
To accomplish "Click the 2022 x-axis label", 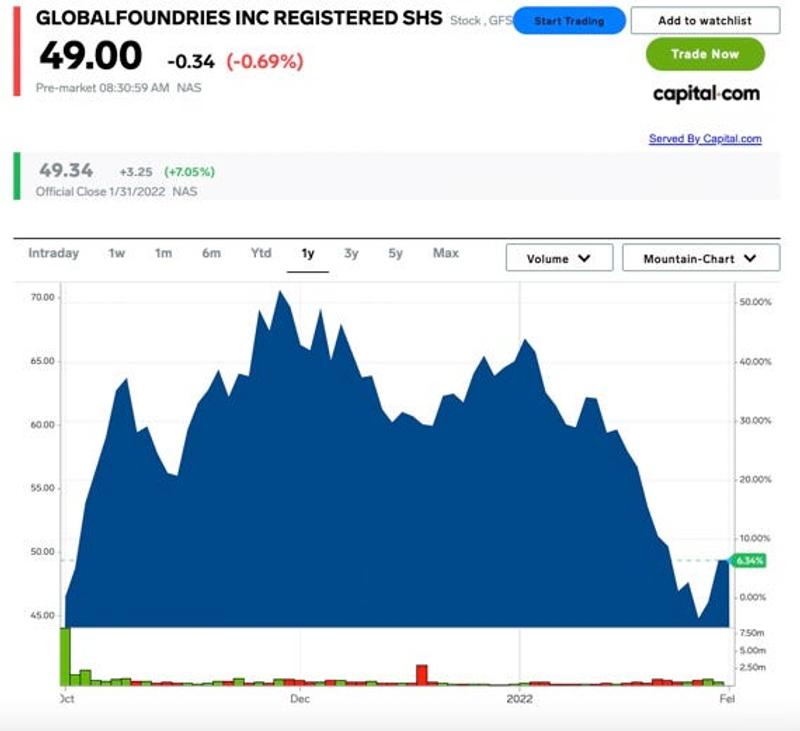I will click(519, 699).
